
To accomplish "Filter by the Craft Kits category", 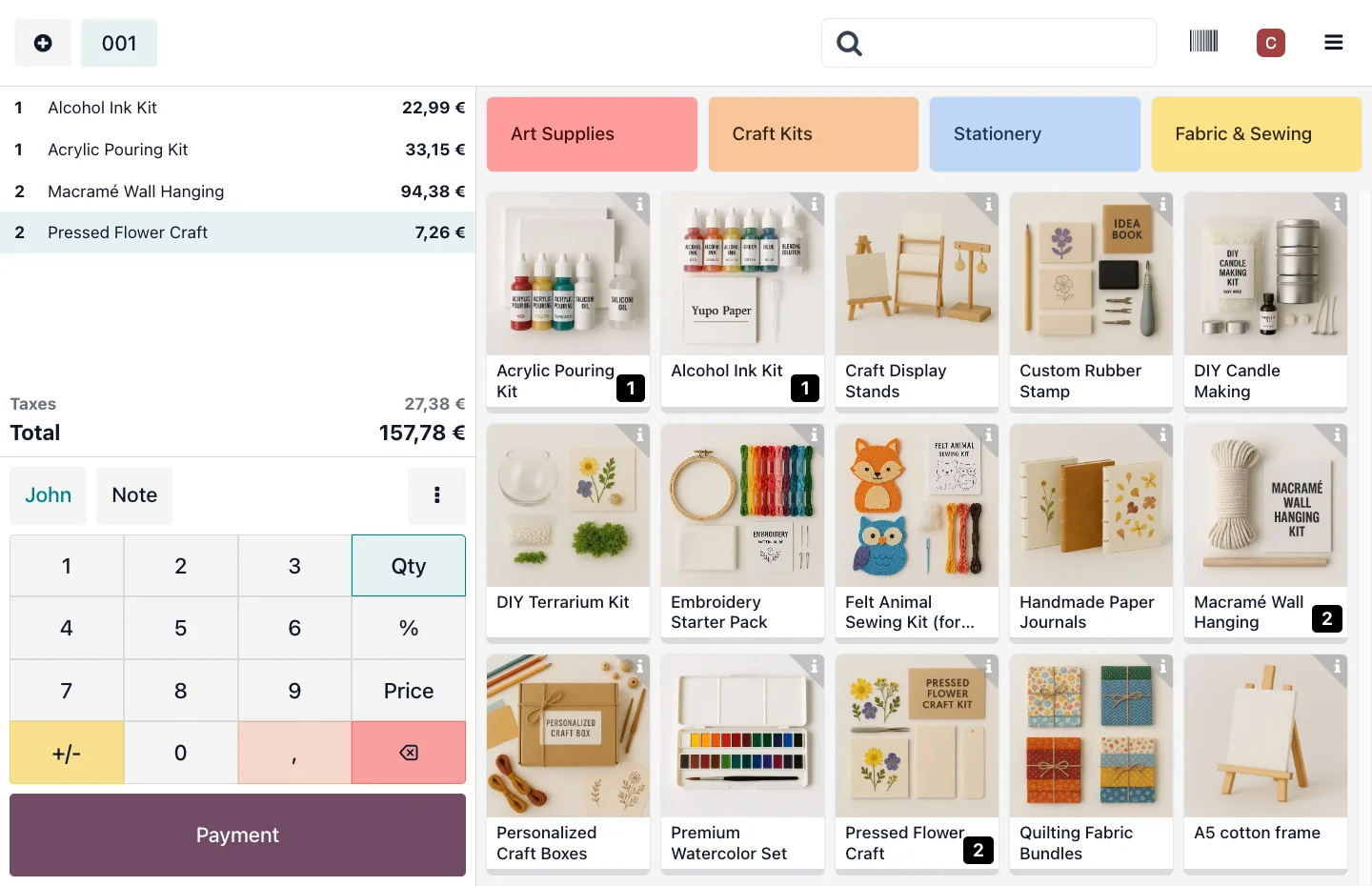I will pos(813,134).
